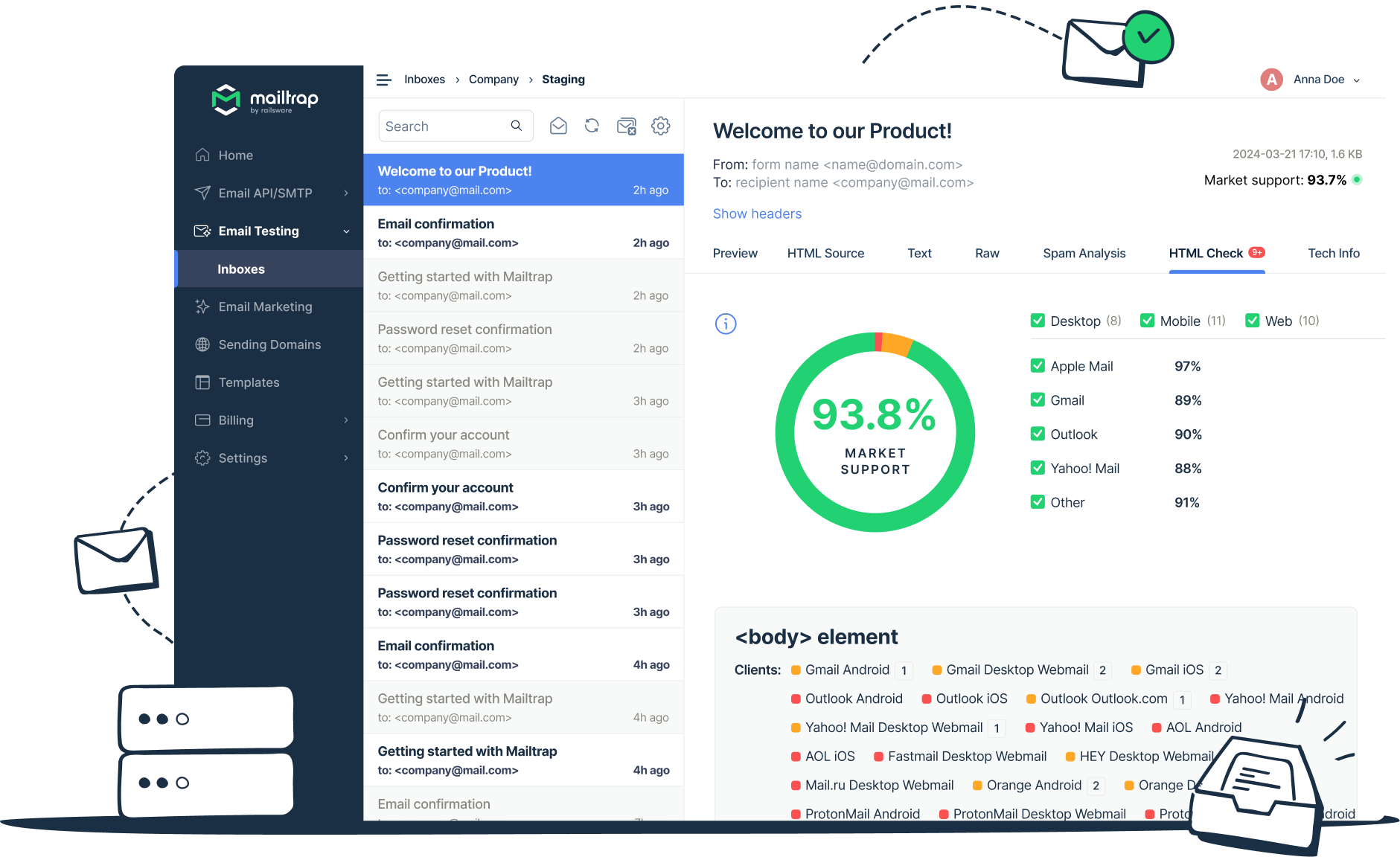This screenshot has width=1400, height=857.
Task: Open the HTML Source tab
Action: pyautogui.click(x=825, y=253)
